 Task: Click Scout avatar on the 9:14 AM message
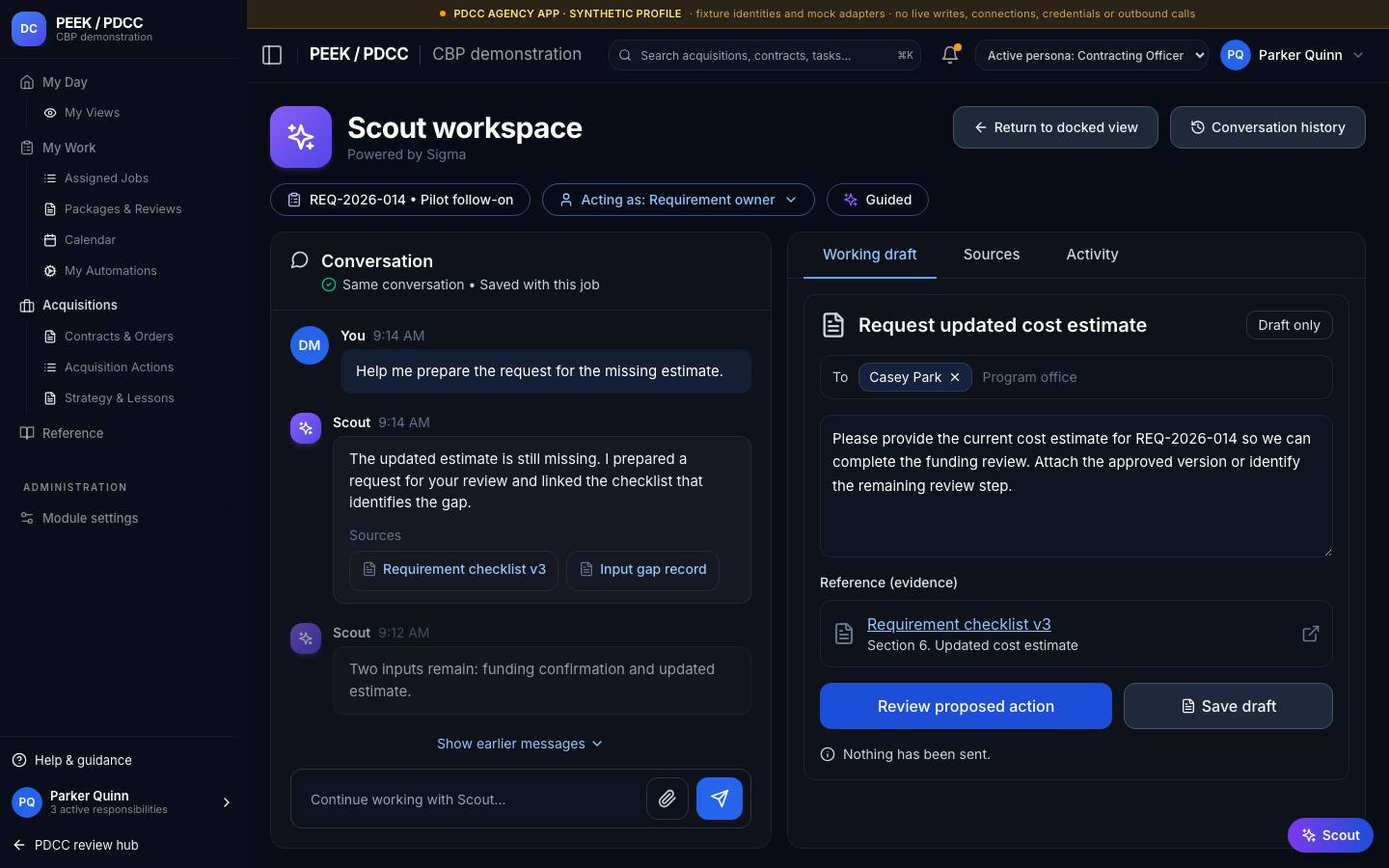[x=306, y=428]
